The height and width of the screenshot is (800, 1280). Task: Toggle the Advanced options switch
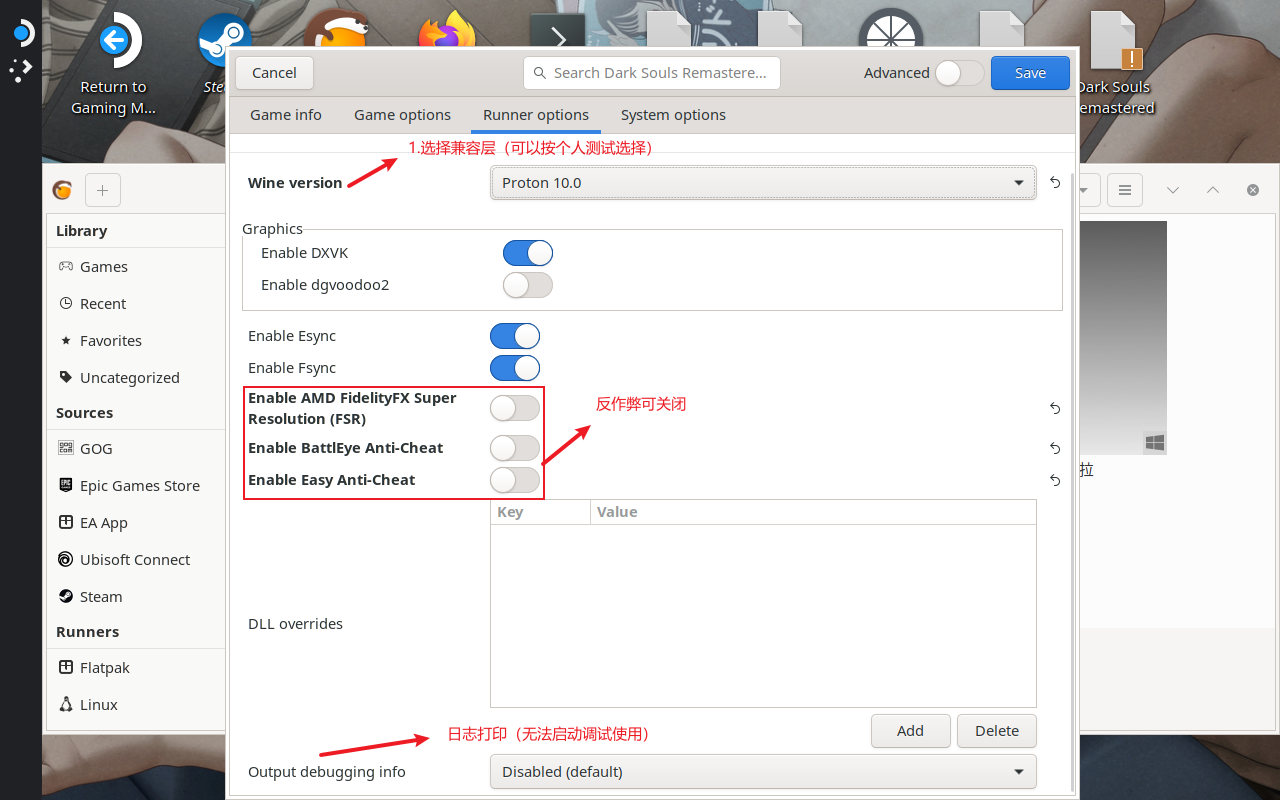coord(958,73)
